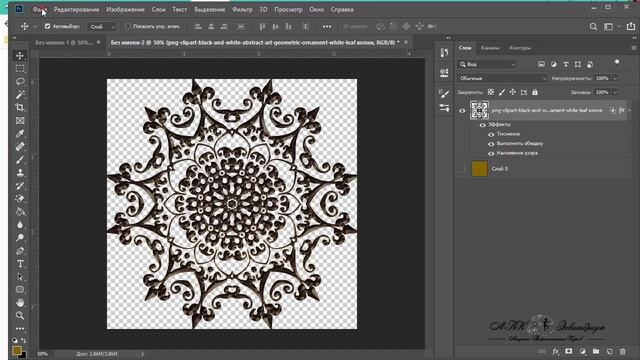Click the search magnifier in the options bar

click(x=593, y=27)
